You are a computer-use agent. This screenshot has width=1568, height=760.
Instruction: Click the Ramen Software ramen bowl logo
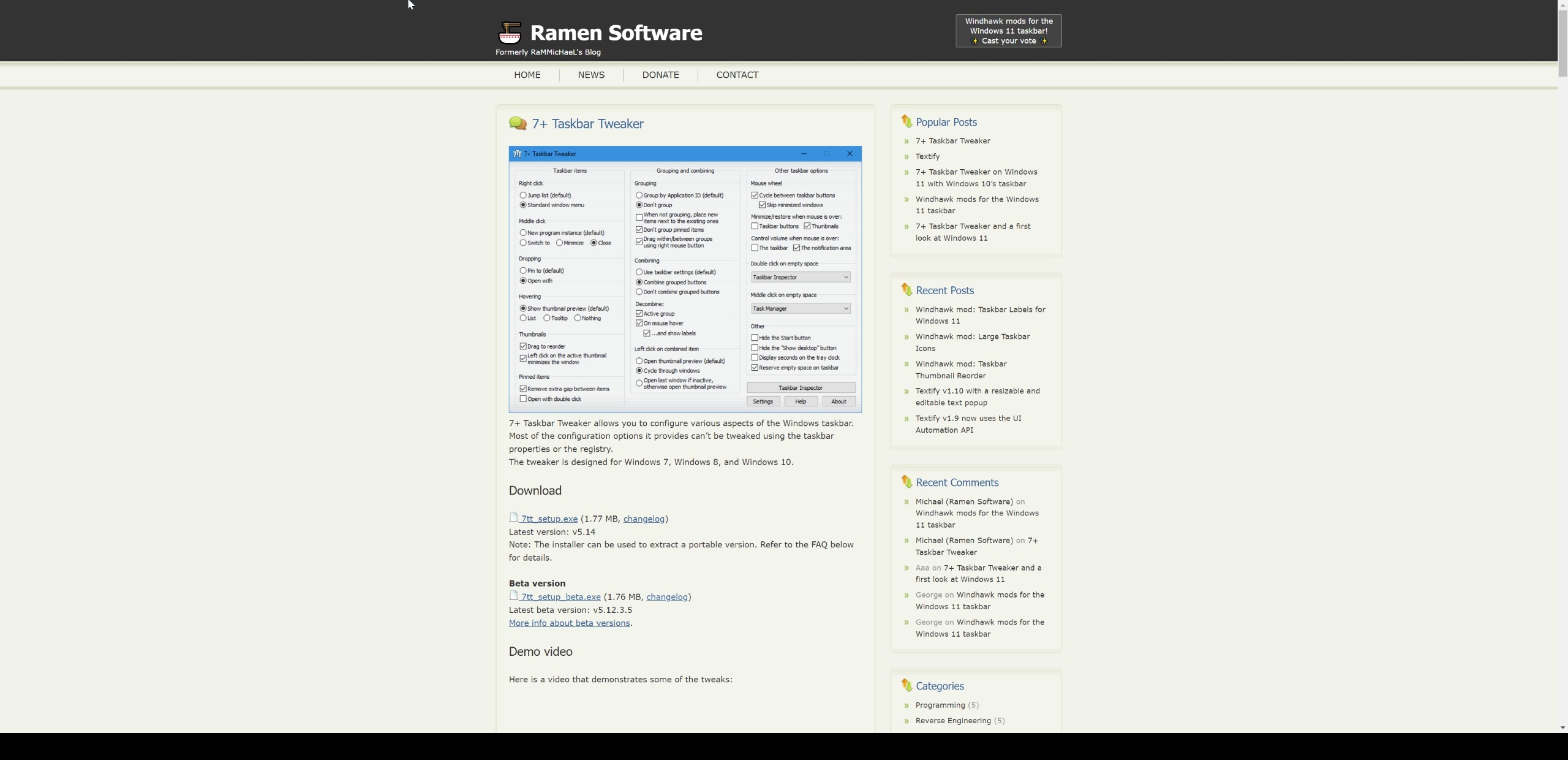509,32
